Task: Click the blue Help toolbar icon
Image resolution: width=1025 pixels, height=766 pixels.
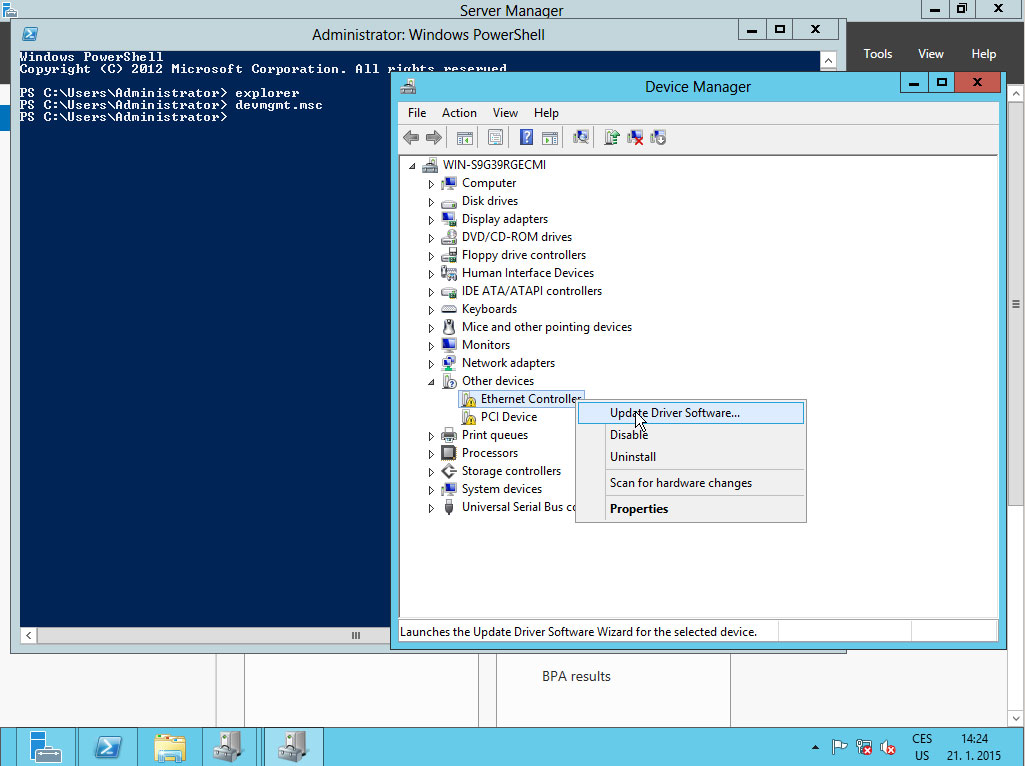Action: [526, 138]
